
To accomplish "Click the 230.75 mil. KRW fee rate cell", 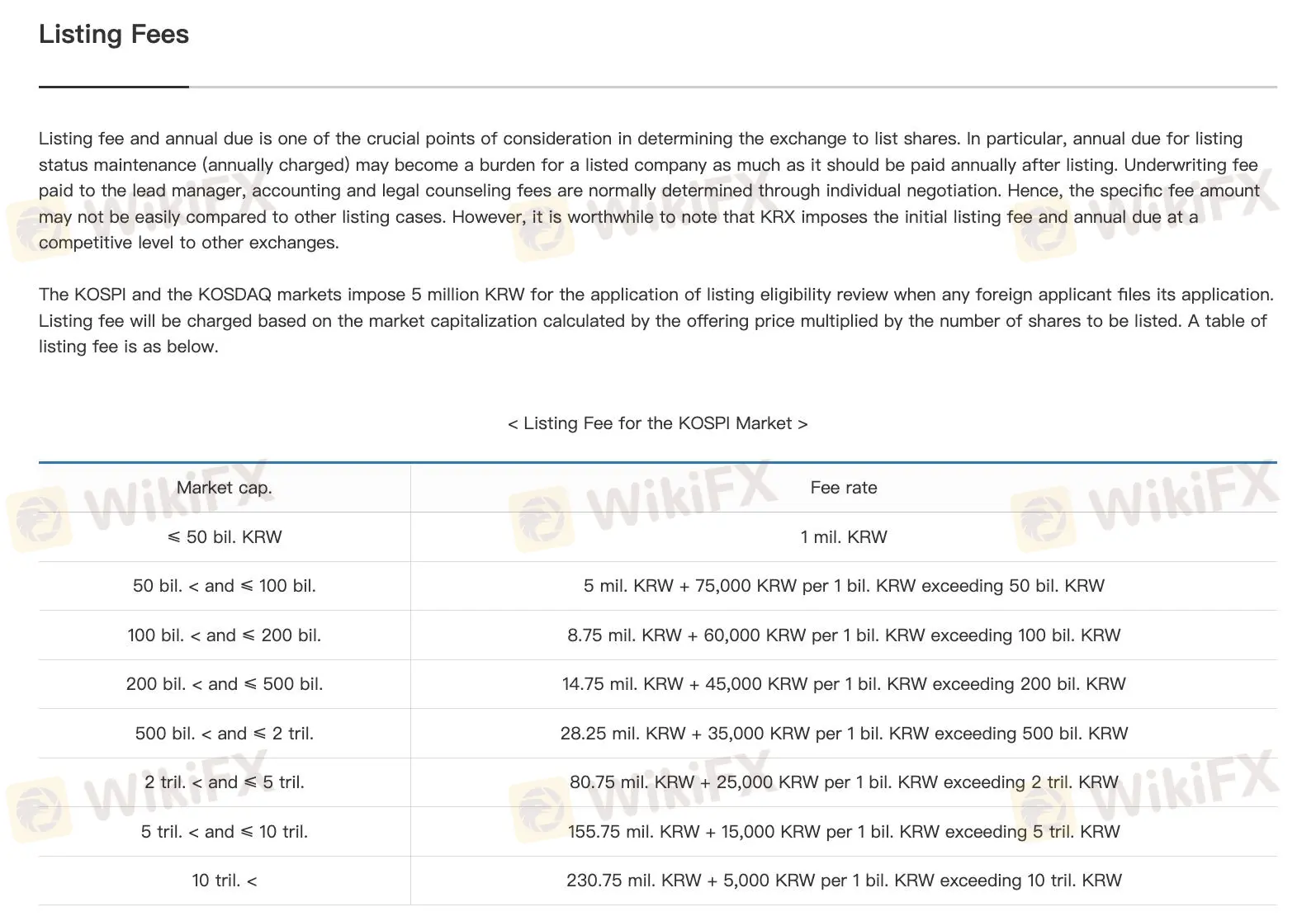I will click(x=843, y=881).
